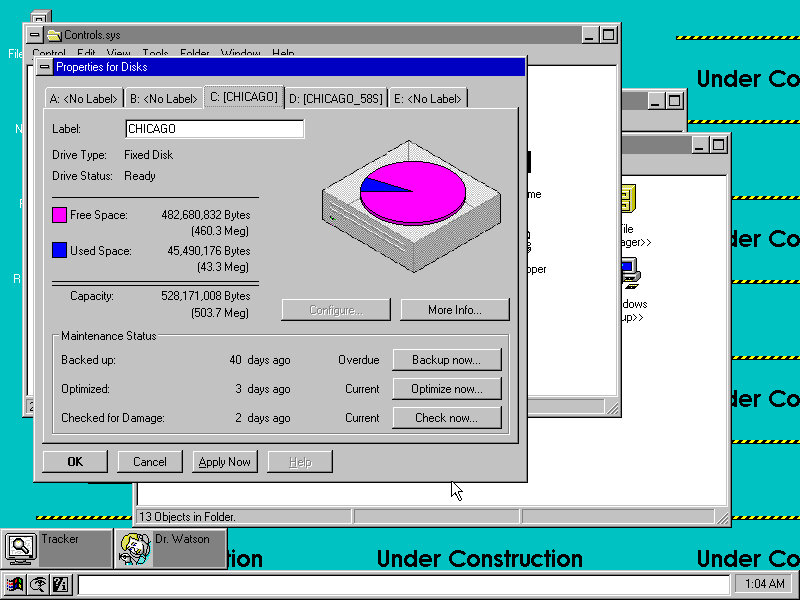Viewport: 800px width, 600px height.
Task: Switch to the A: <No Label> tab
Action: pos(84,99)
